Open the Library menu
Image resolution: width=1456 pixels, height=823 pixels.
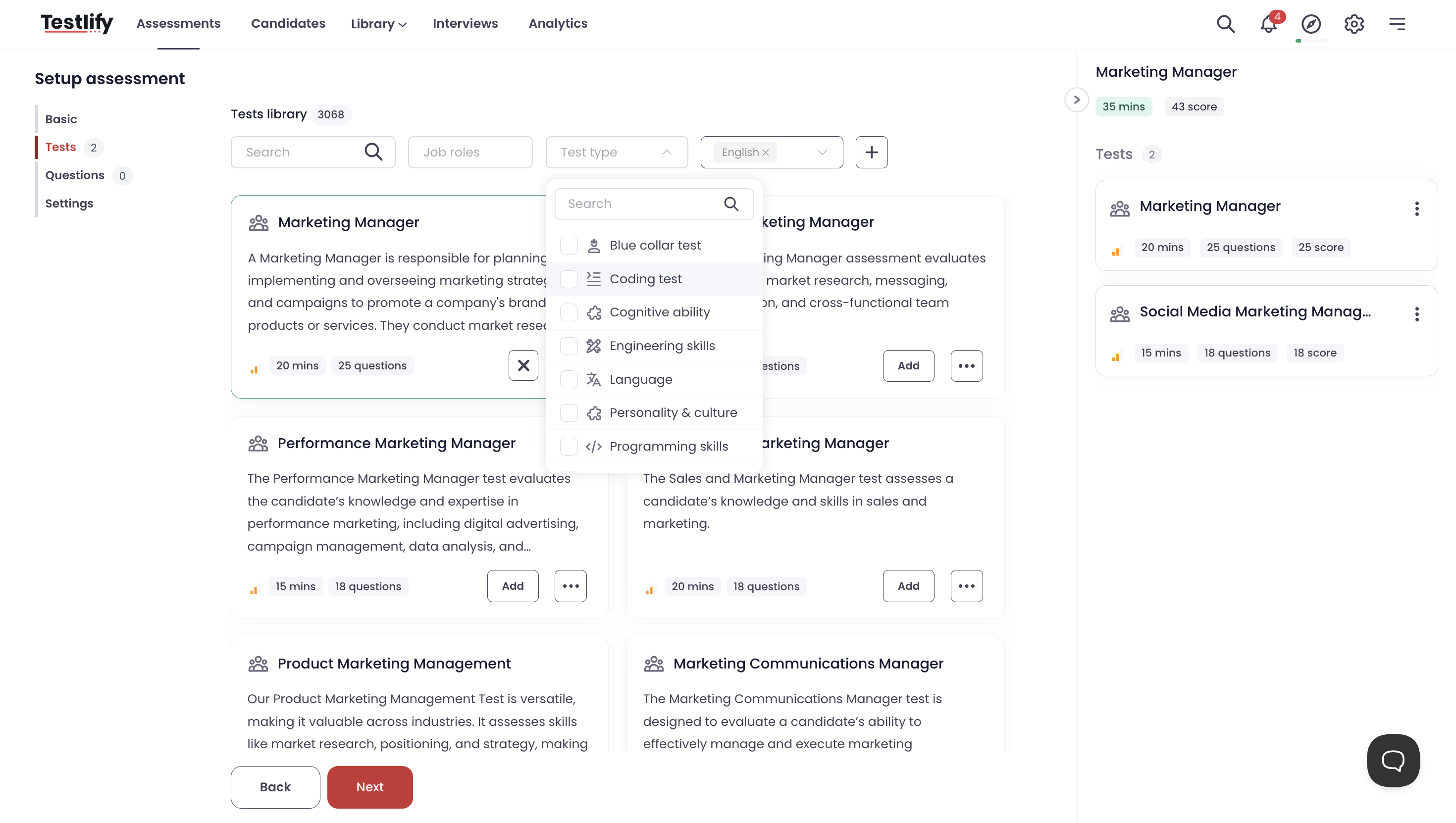point(378,24)
